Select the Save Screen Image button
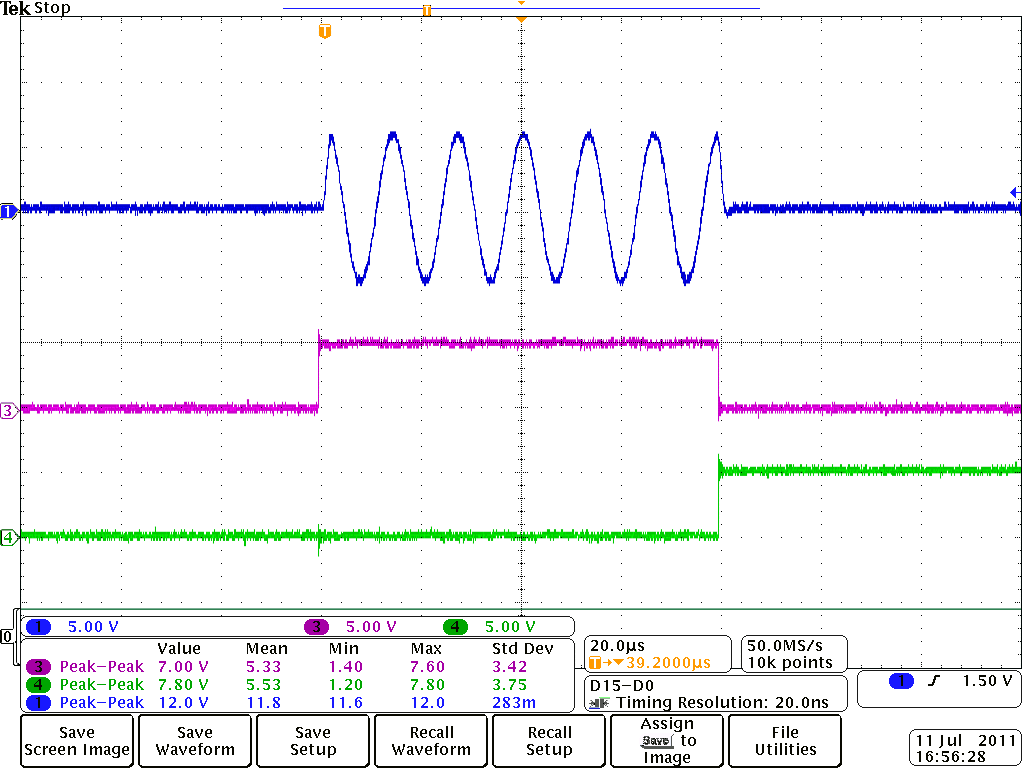This screenshot has width=1024, height=768. point(77,741)
